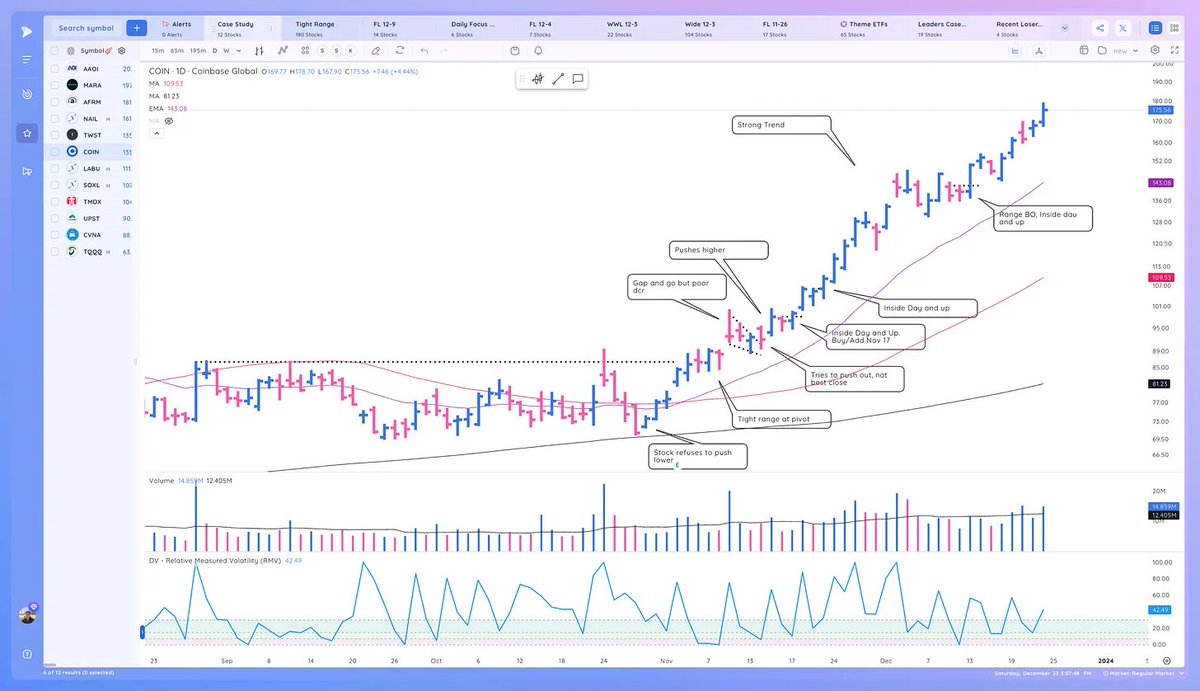1200x691 pixels.
Task: Collapse the indicator legend chevron
Action: coord(156,135)
